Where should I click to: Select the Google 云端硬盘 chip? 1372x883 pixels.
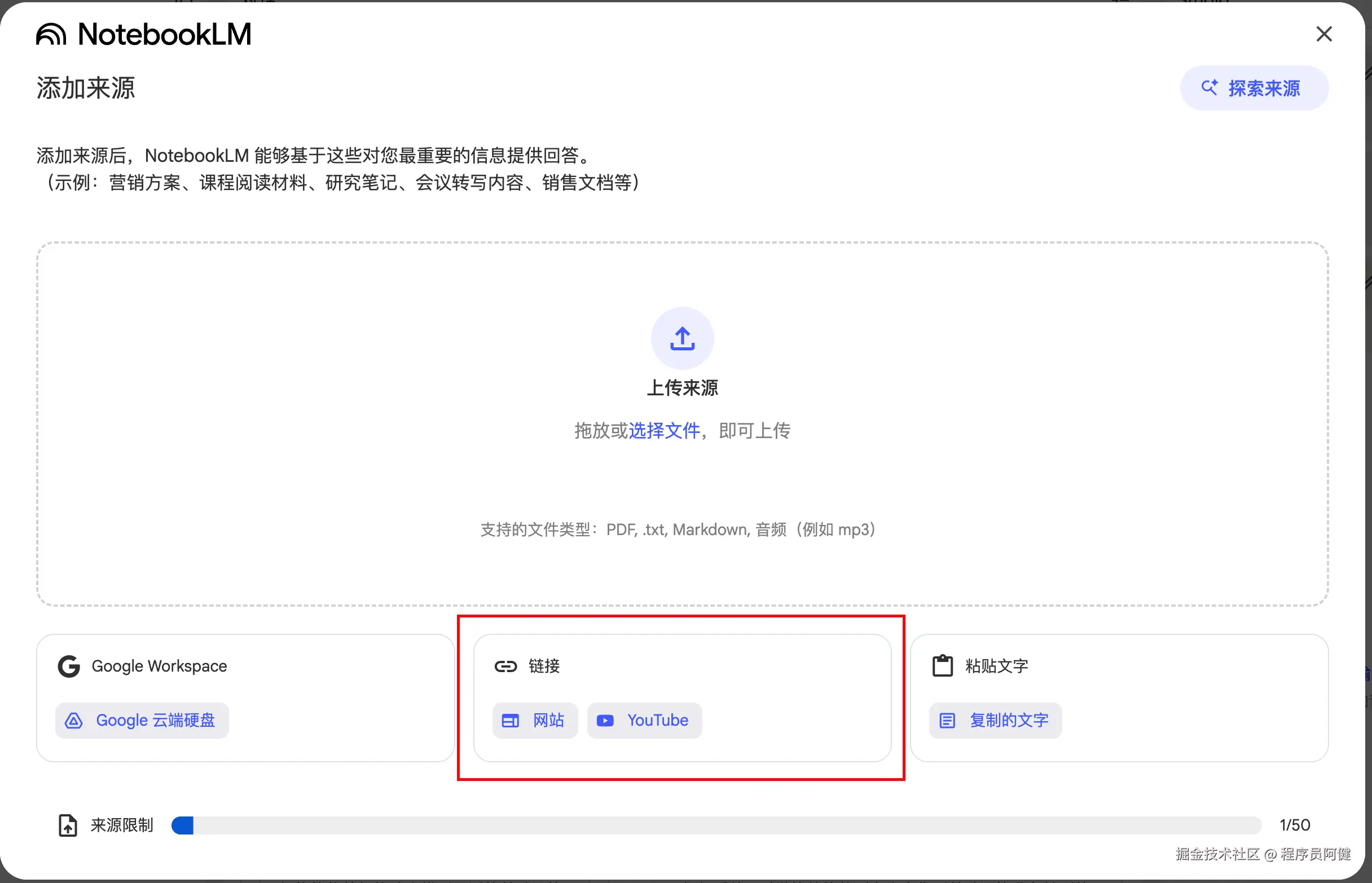tap(142, 720)
